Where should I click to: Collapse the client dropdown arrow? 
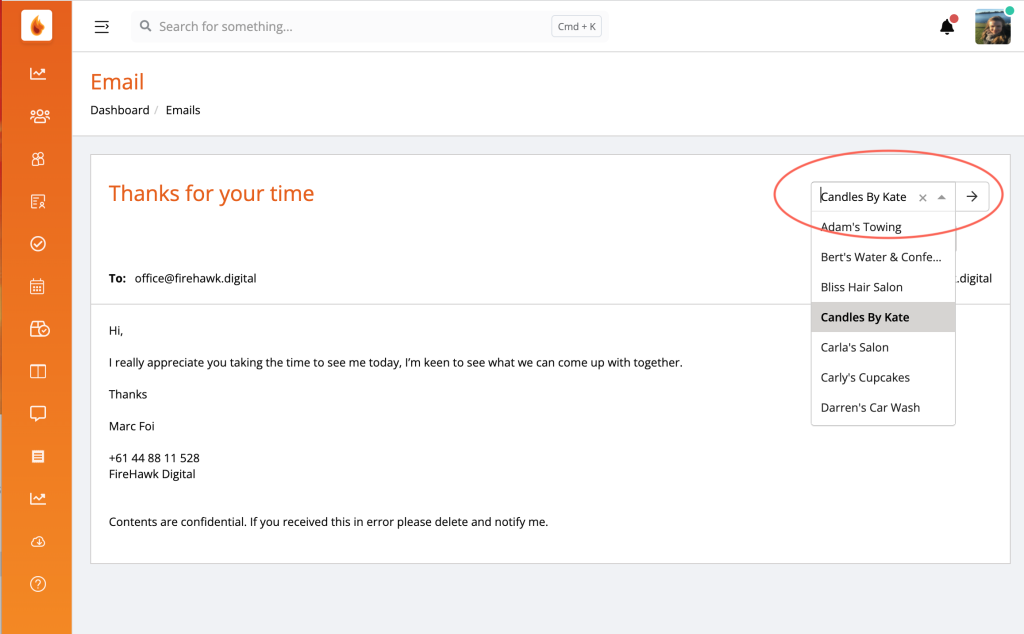click(x=941, y=197)
